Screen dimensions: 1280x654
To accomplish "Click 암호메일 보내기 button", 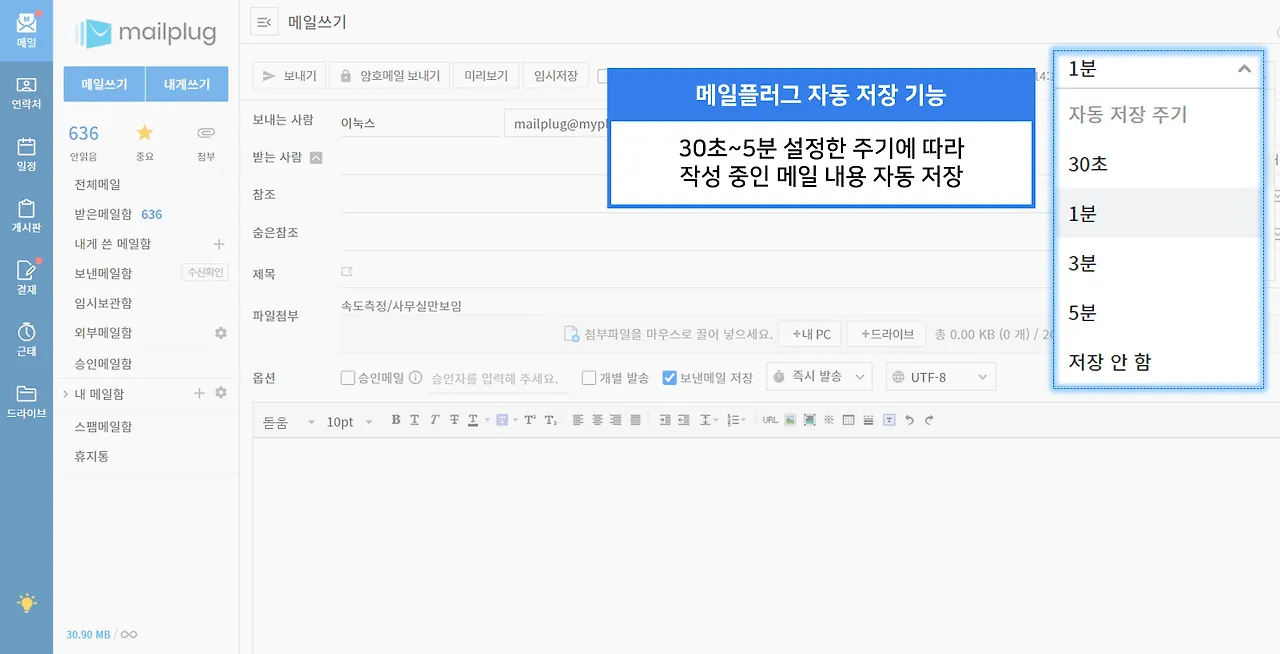I will [389, 75].
